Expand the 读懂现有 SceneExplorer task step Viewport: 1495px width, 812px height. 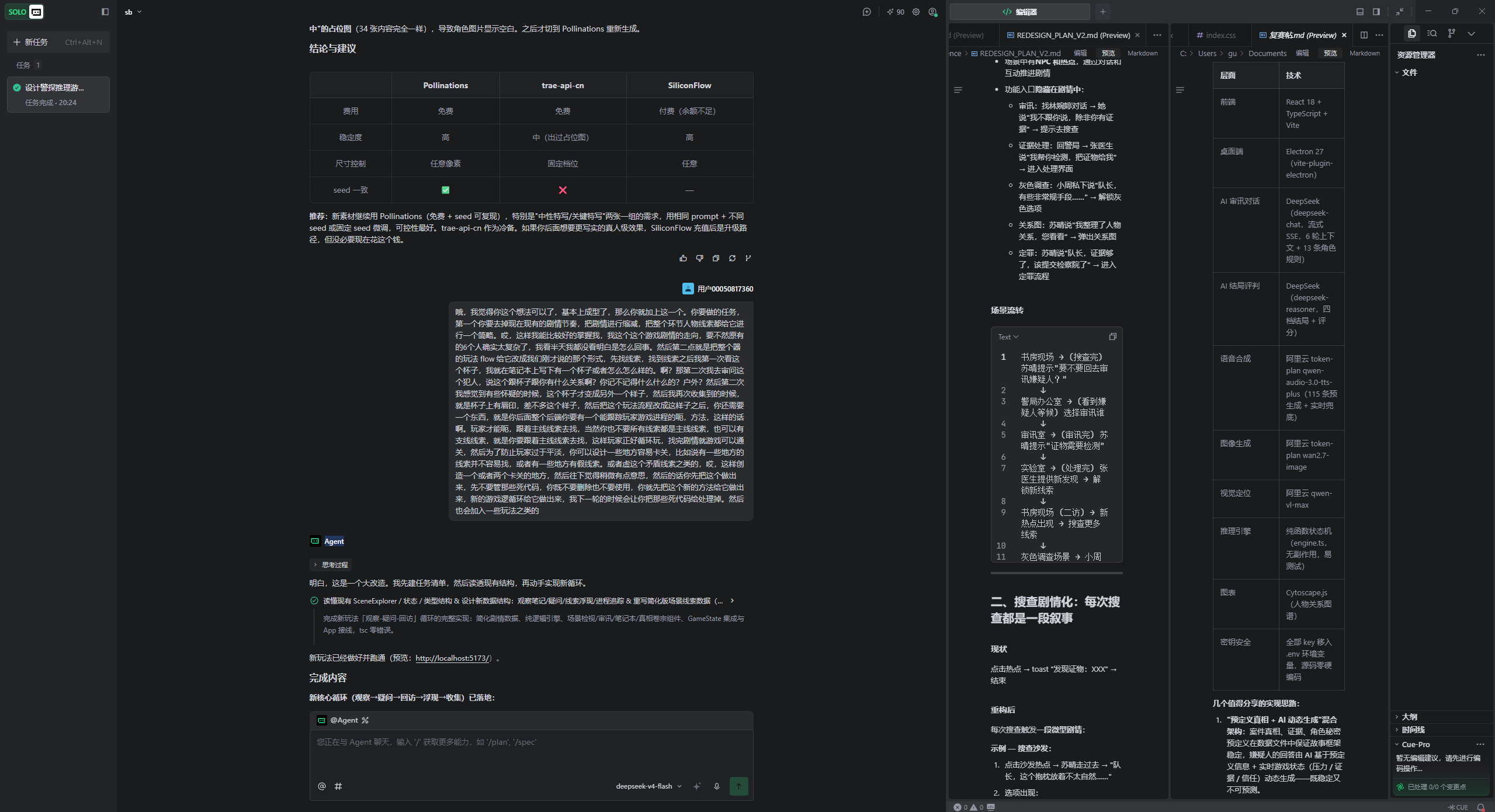pyautogui.click(x=522, y=601)
